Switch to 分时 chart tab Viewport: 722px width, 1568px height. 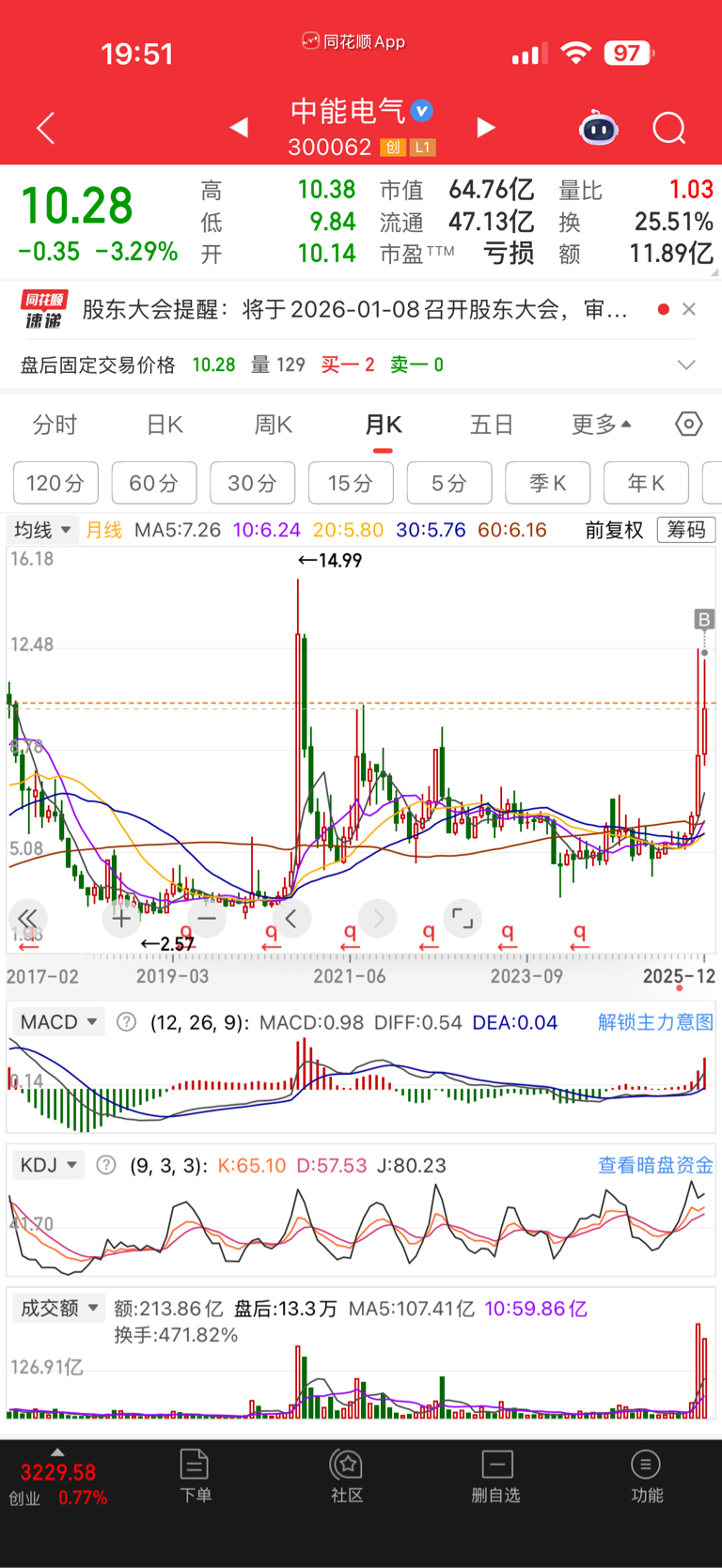pos(55,425)
